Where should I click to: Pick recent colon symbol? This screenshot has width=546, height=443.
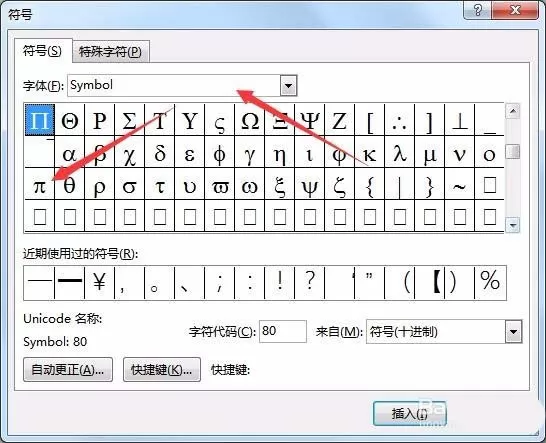point(250,282)
